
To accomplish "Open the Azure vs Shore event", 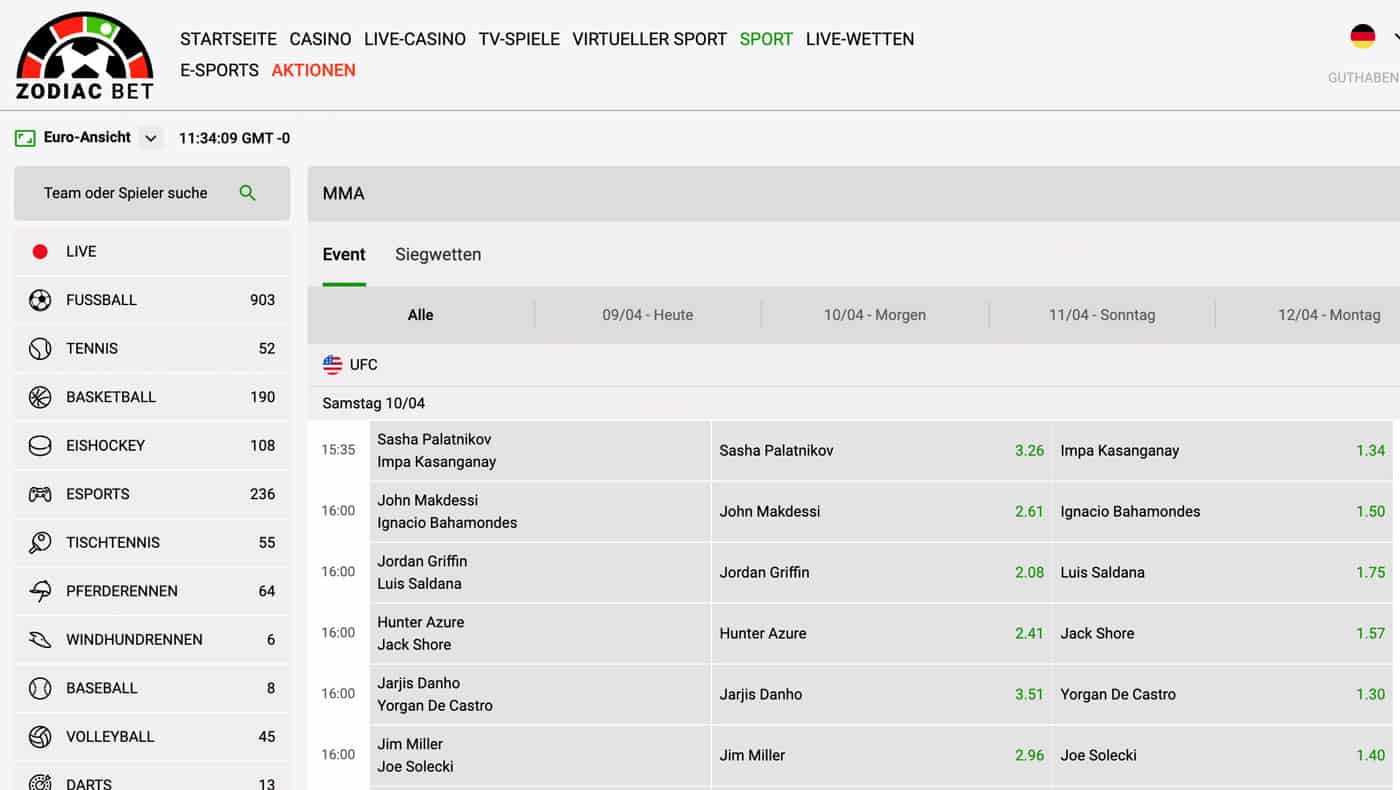I will tap(540, 634).
